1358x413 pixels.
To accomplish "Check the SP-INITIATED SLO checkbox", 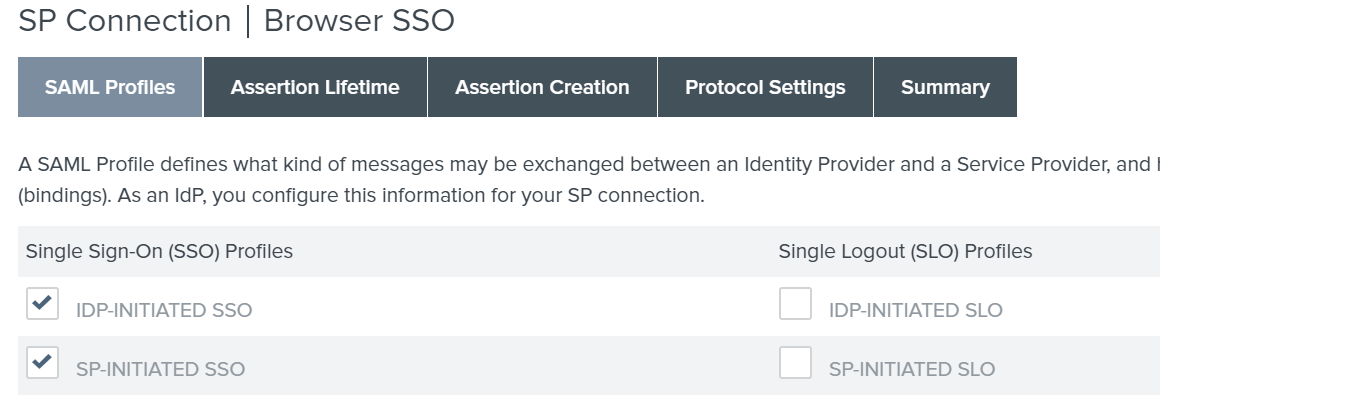I will (795, 363).
